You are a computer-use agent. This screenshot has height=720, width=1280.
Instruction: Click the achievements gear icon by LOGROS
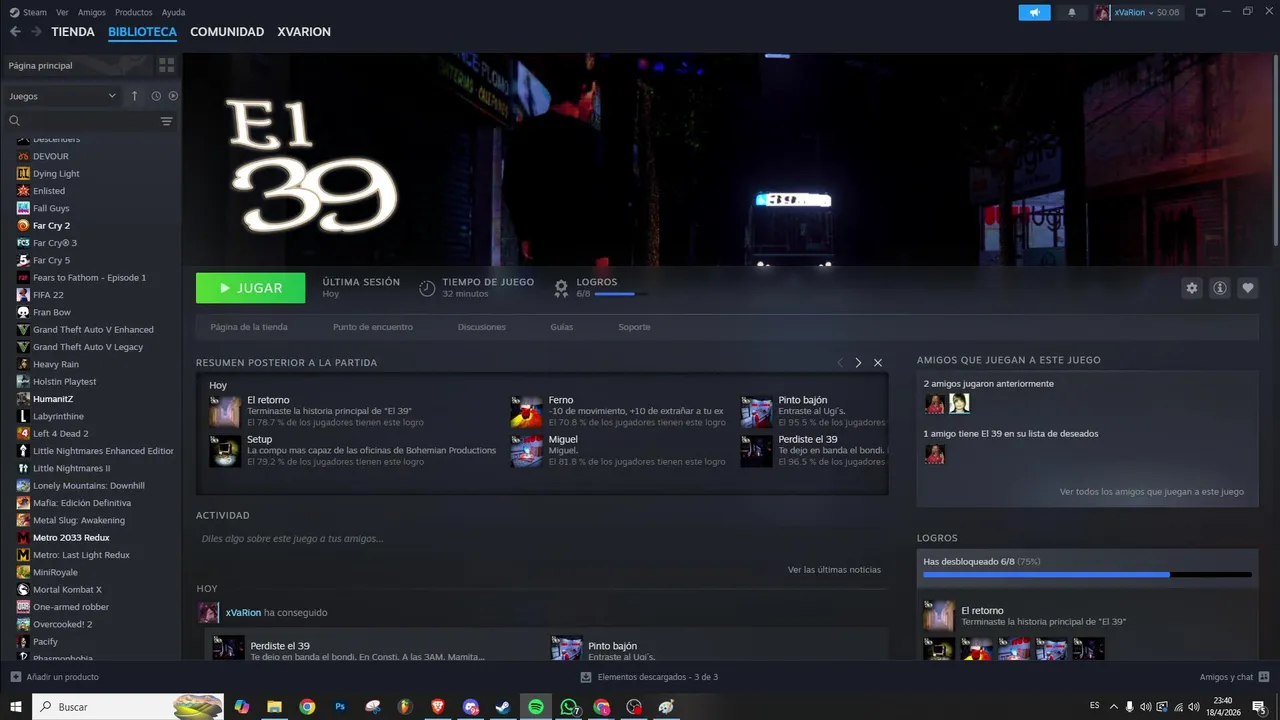pos(561,288)
